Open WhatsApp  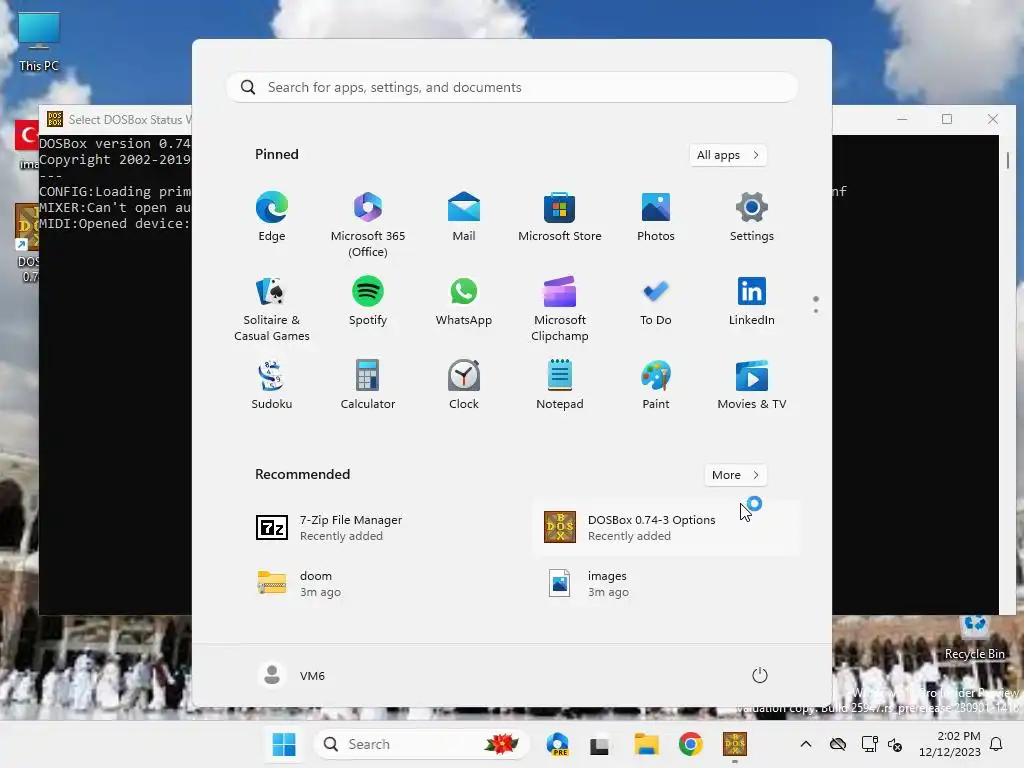[464, 302]
